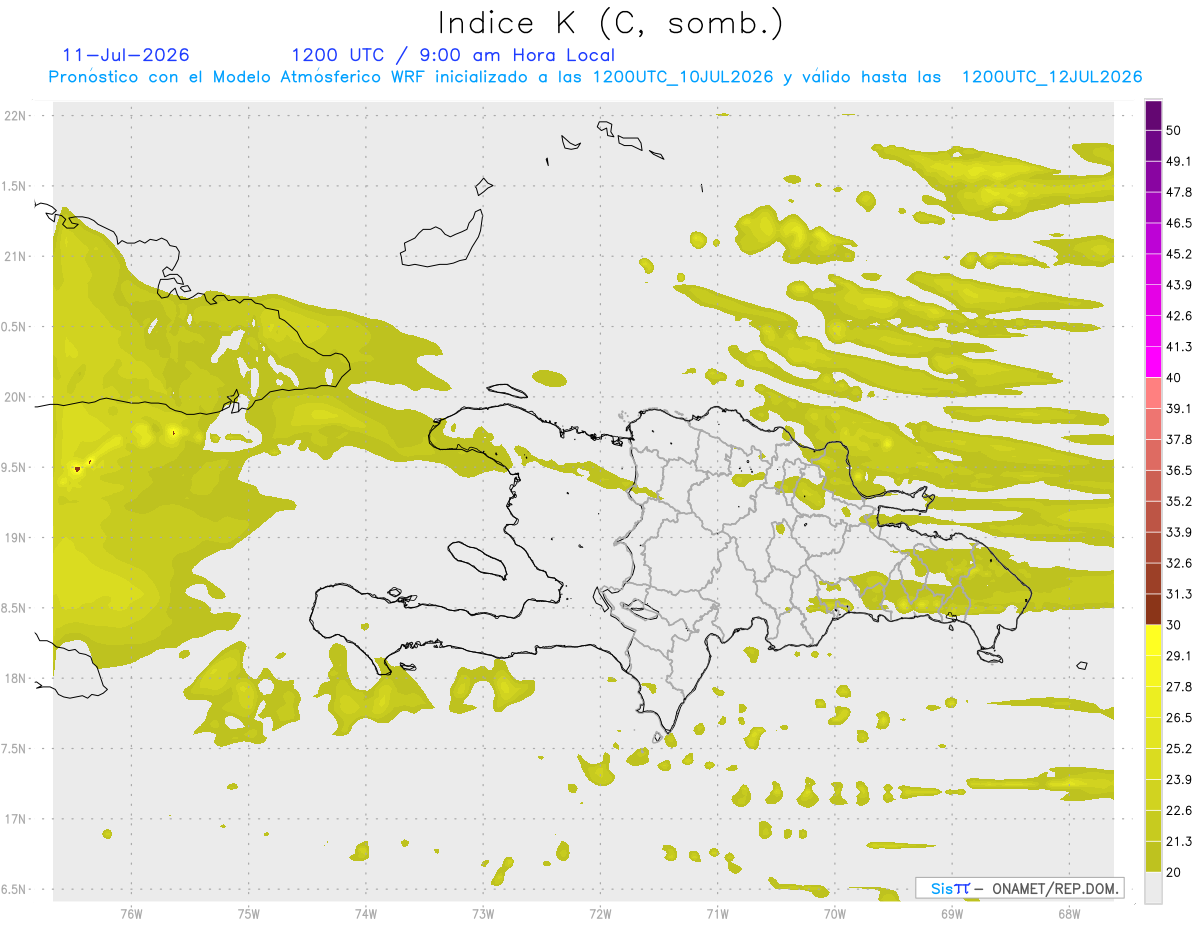1200x927 pixels.
Task: Click the '30' value on the color scale
Action: [x=1173, y=625]
